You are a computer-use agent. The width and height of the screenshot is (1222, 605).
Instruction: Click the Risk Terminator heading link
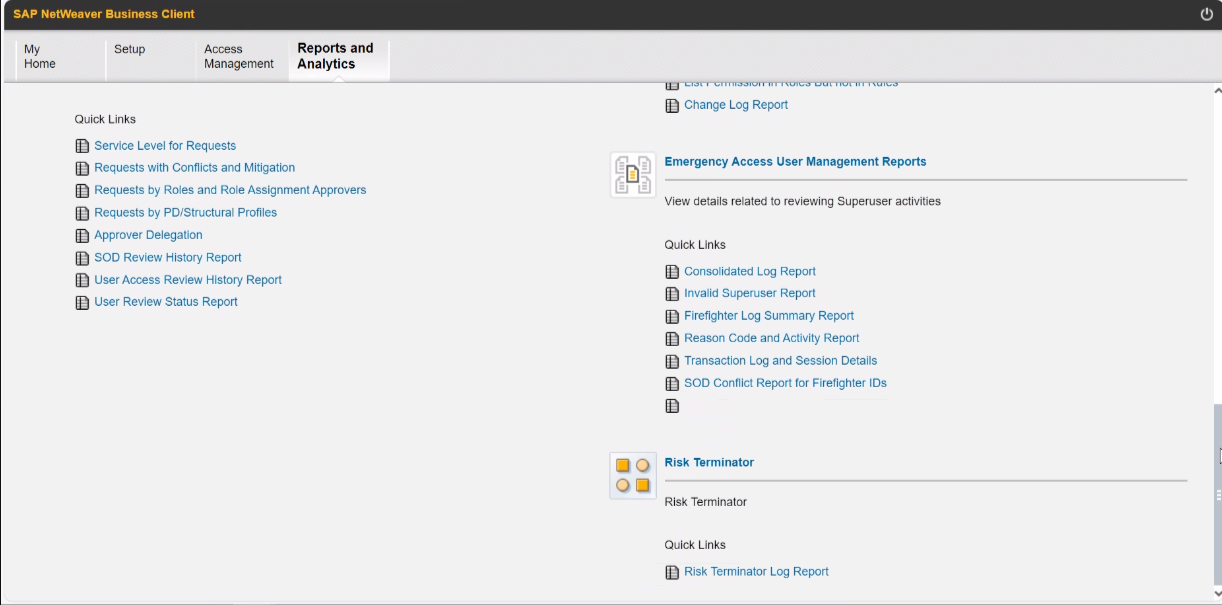[x=709, y=463]
